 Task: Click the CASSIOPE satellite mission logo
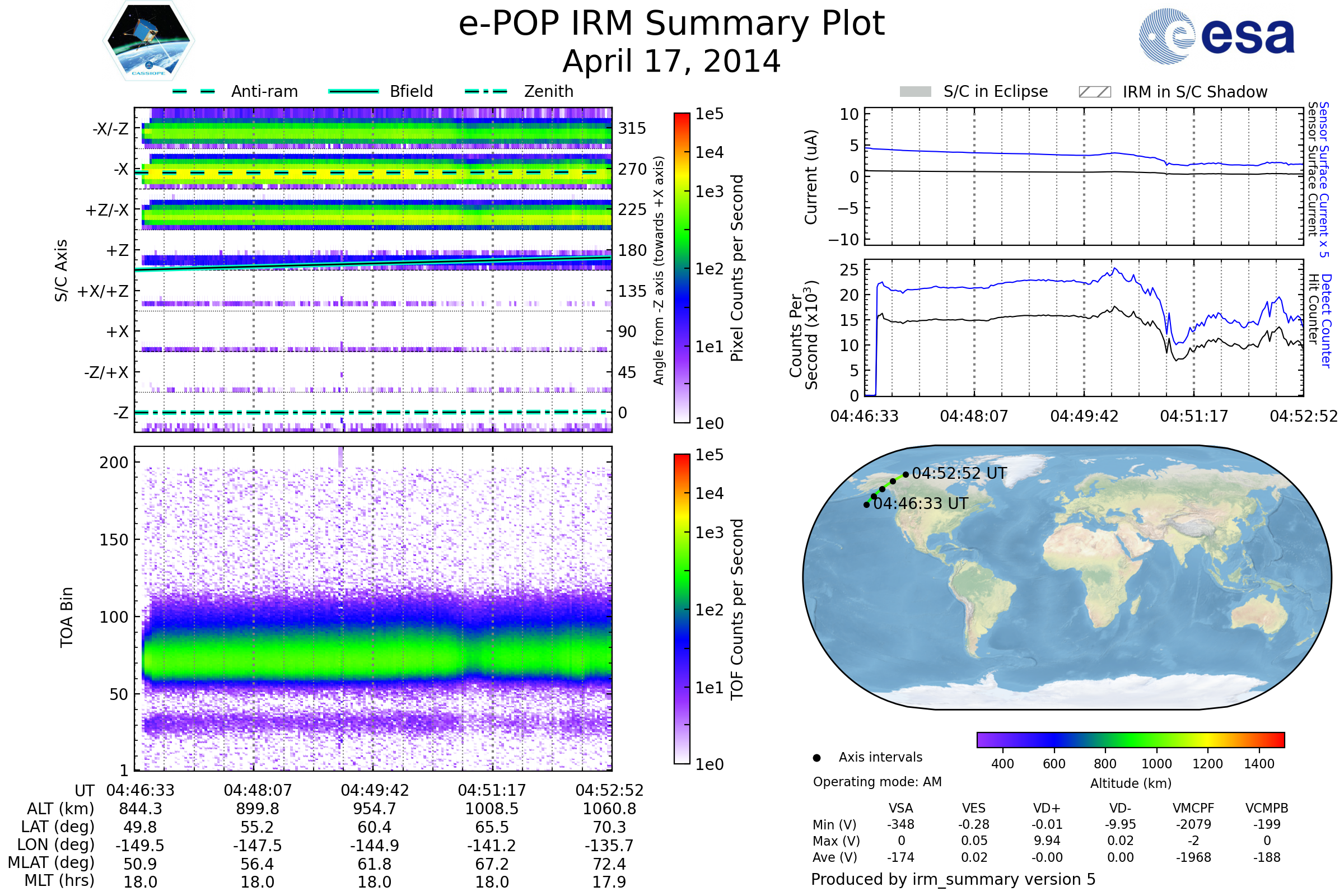(148, 41)
